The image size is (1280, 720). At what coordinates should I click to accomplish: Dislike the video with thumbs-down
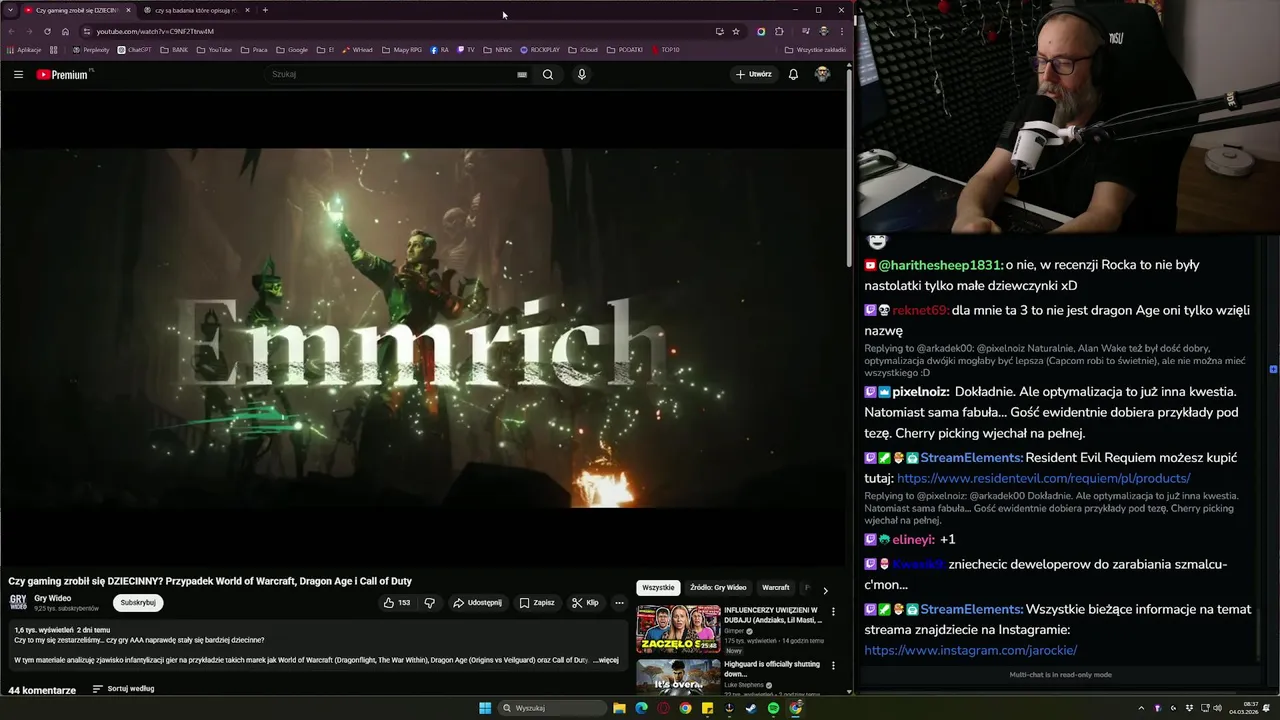[430, 603]
